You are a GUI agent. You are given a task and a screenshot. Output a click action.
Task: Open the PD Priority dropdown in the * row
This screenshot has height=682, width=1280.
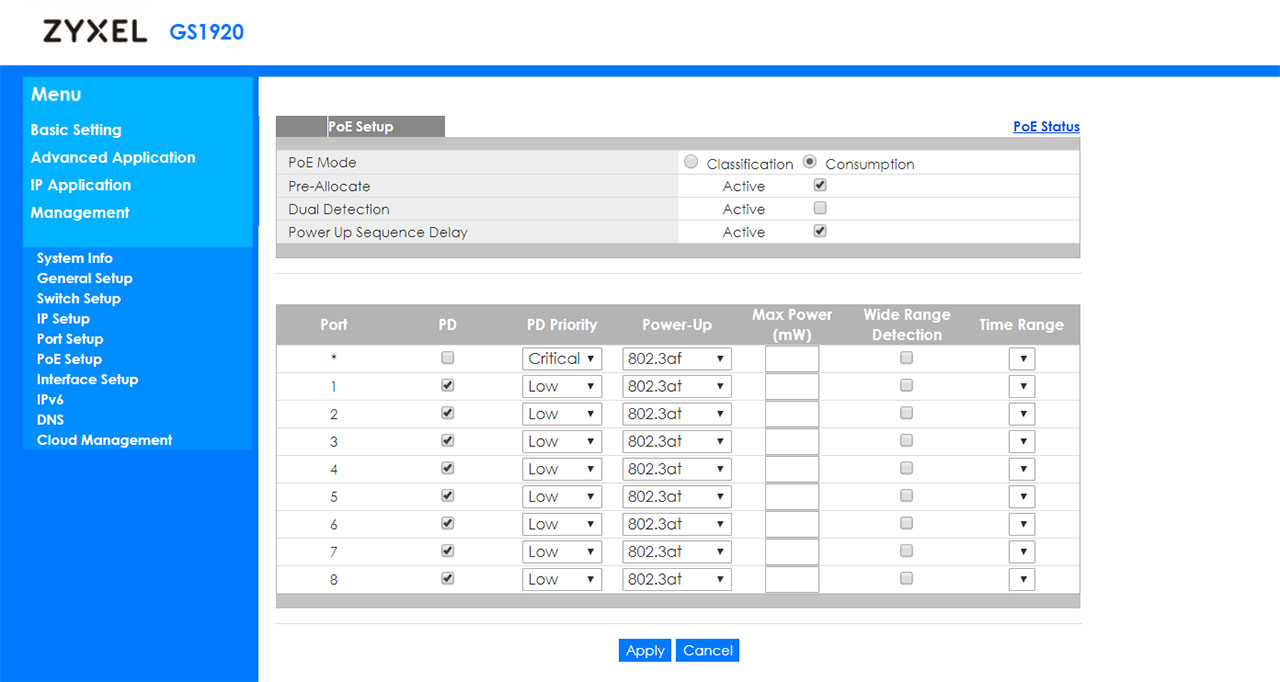point(562,359)
